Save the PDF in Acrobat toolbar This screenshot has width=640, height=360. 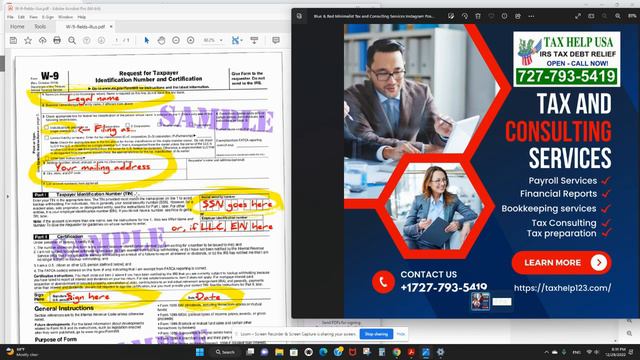[13, 40]
